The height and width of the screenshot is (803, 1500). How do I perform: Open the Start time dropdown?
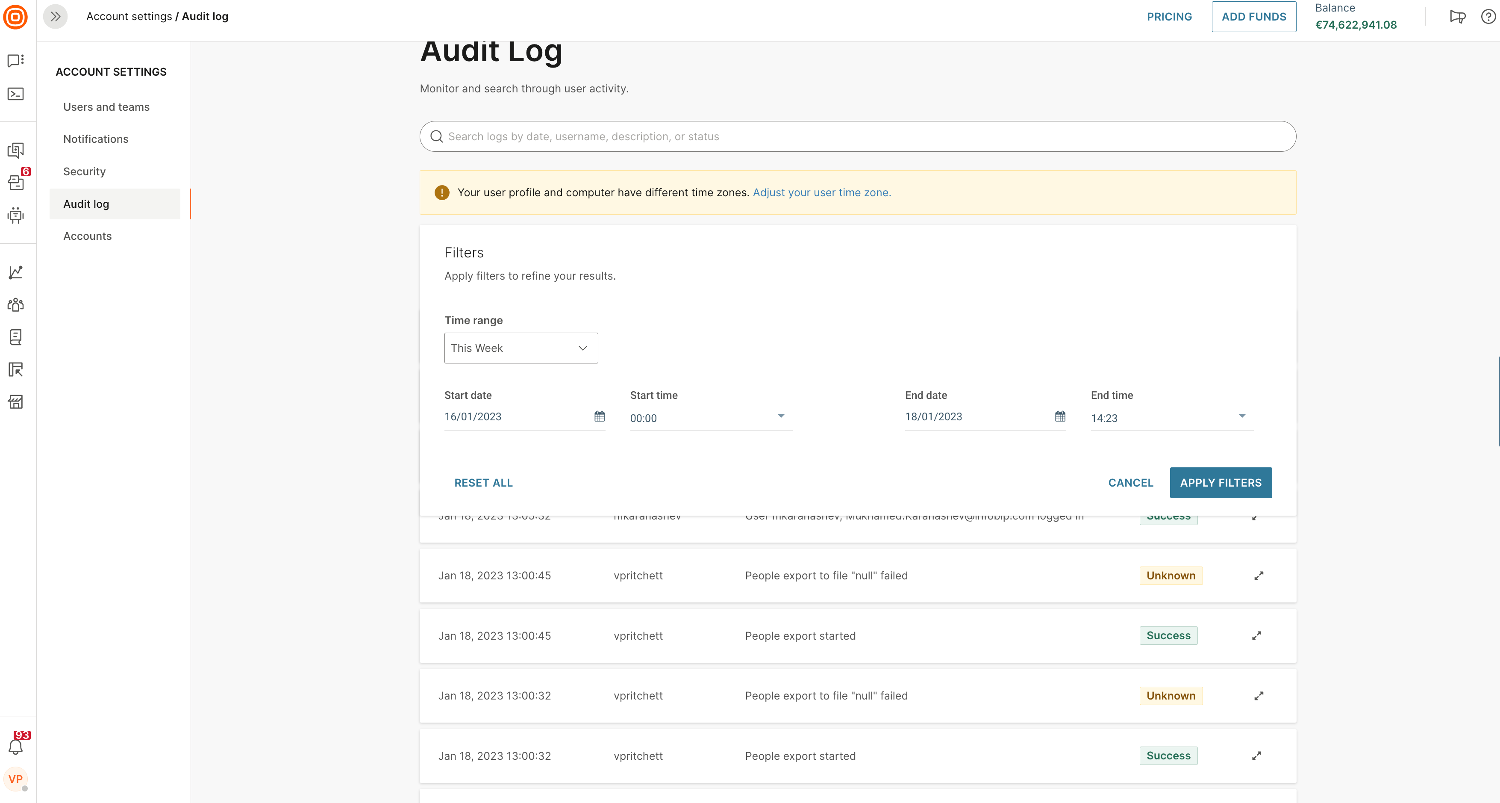point(780,417)
